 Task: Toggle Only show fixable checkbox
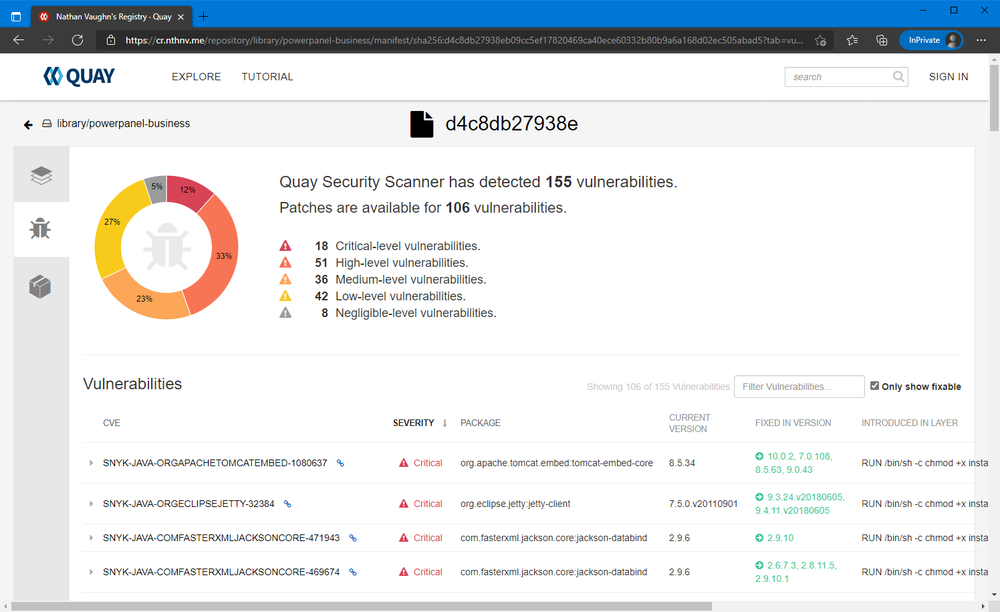click(x=874, y=386)
